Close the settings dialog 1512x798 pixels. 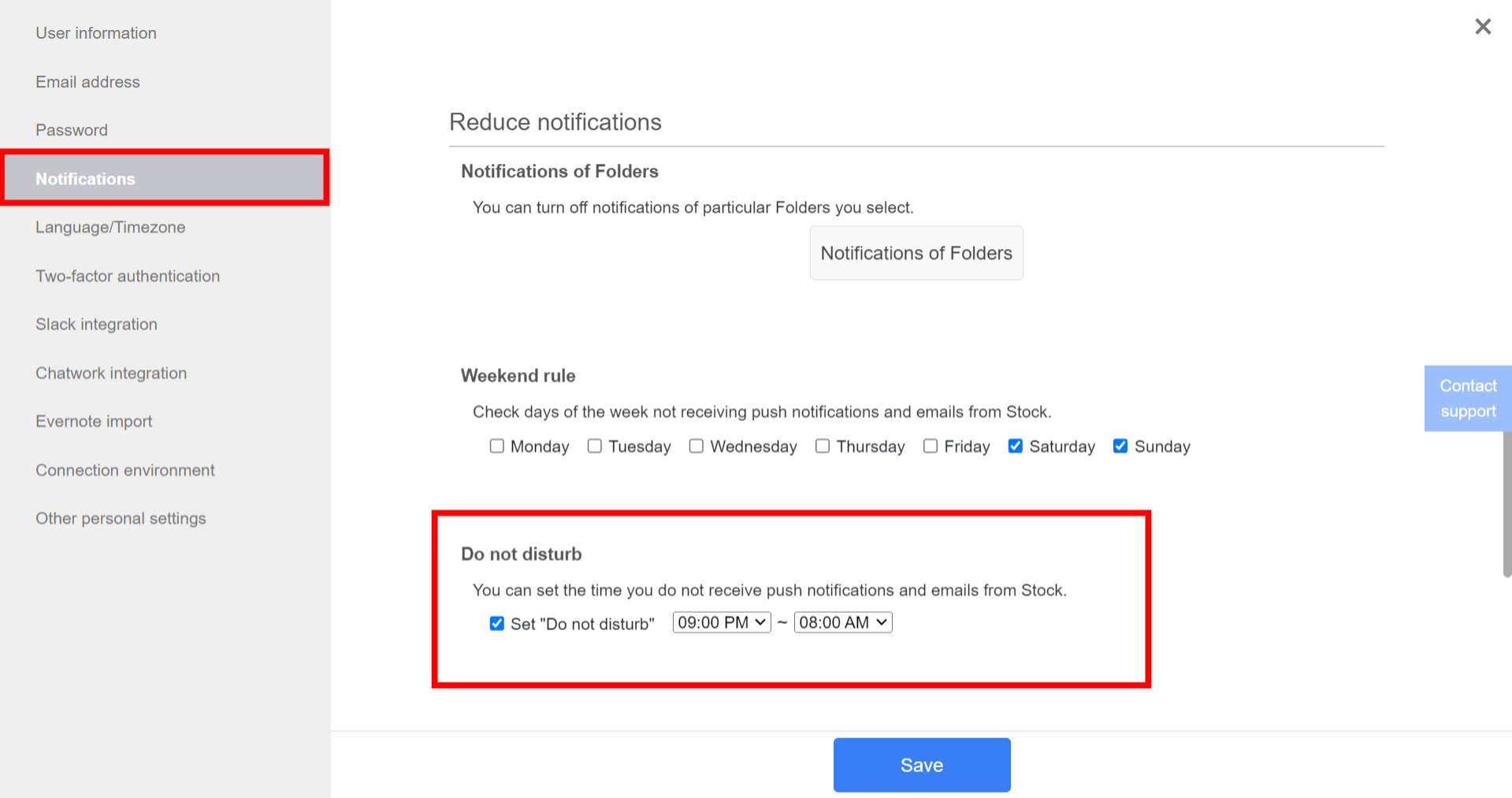(x=1482, y=26)
